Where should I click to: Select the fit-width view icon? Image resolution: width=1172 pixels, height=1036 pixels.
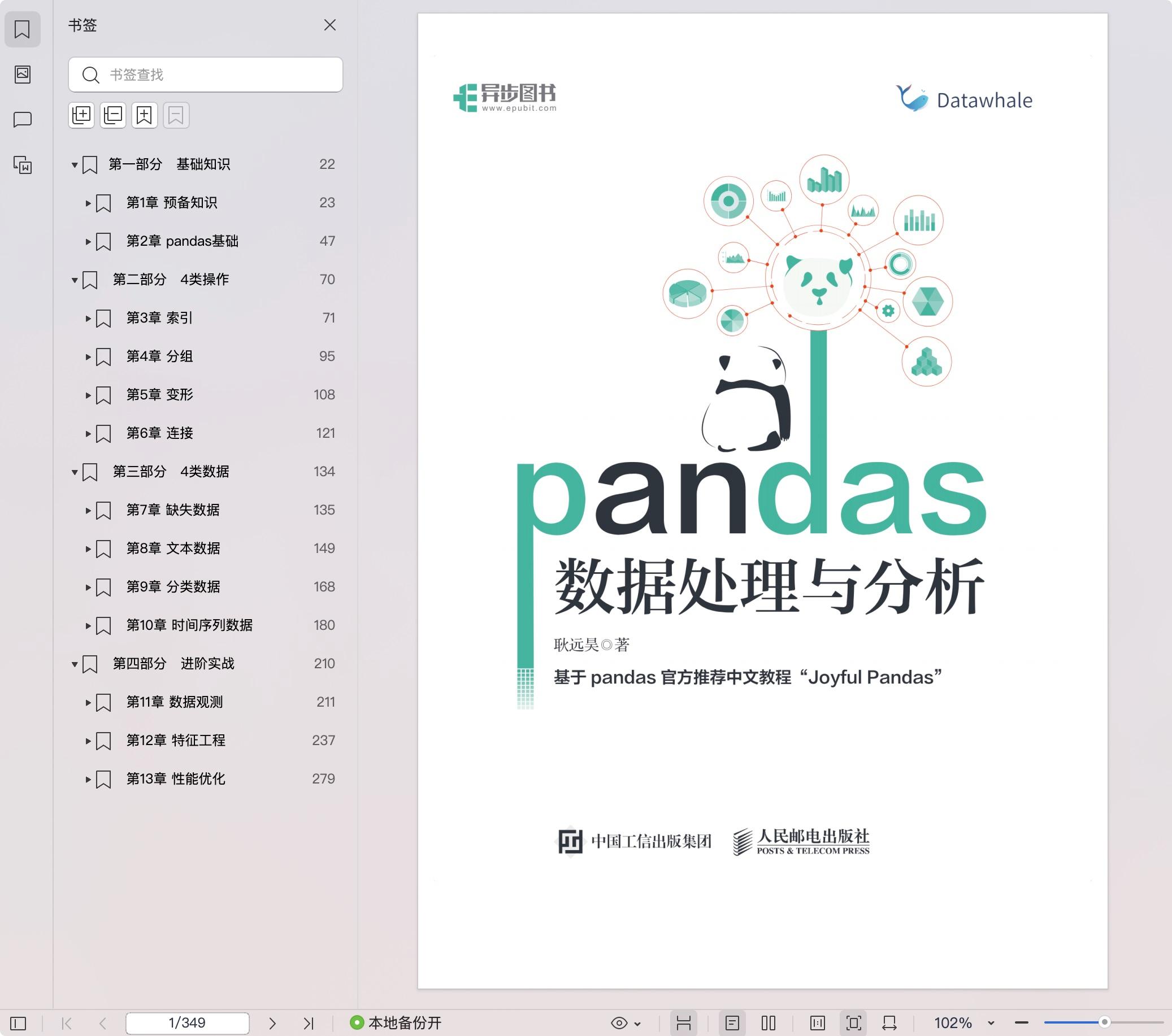pyautogui.click(x=889, y=1023)
